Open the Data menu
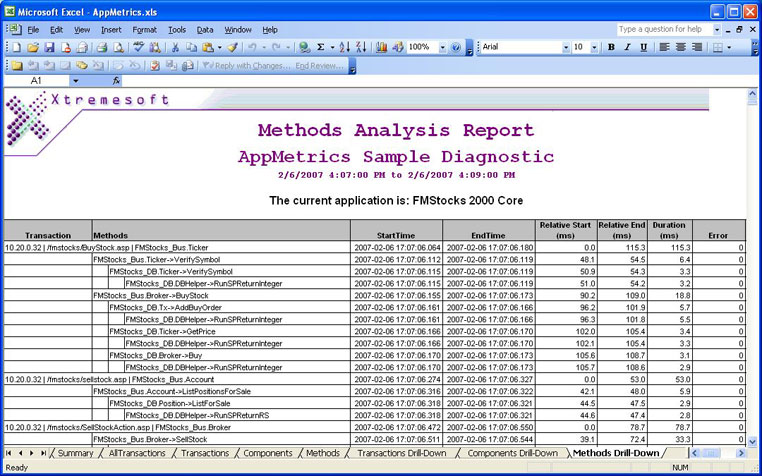This screenshot has height=476, width=762. (x=205, y=30)
